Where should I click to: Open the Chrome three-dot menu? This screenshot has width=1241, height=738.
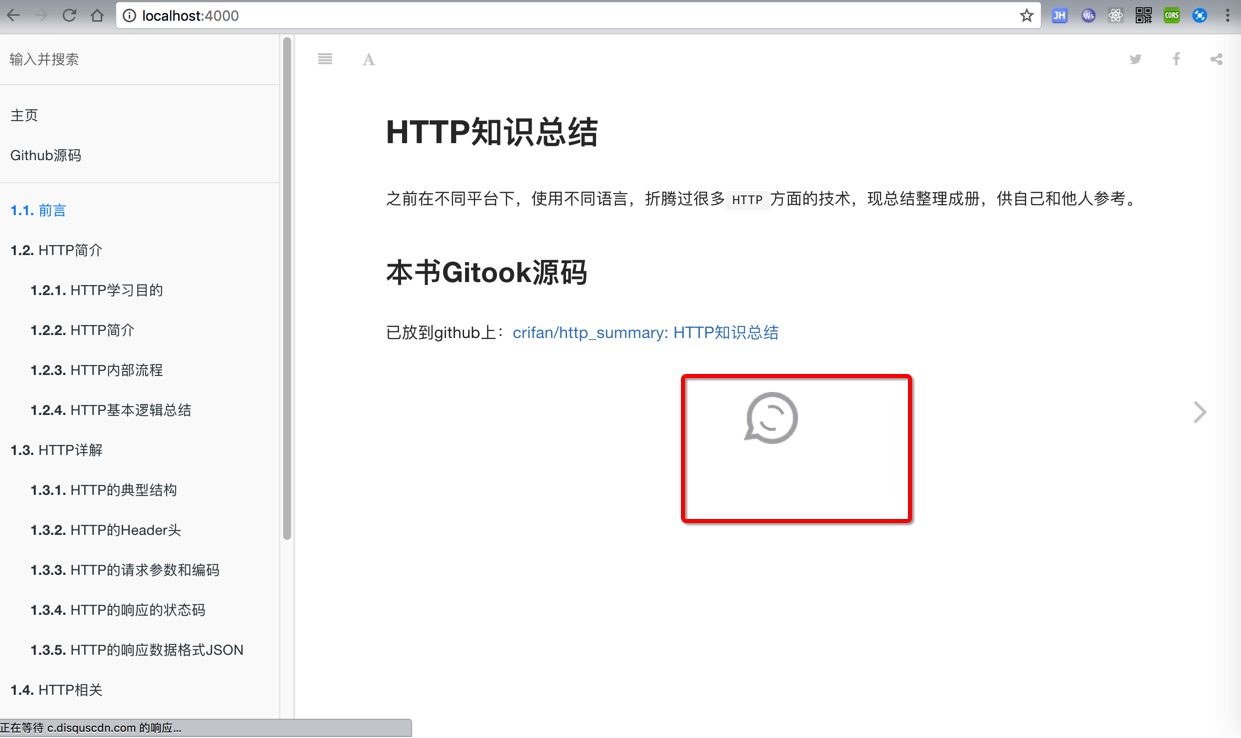click(x=1227, y=15)
